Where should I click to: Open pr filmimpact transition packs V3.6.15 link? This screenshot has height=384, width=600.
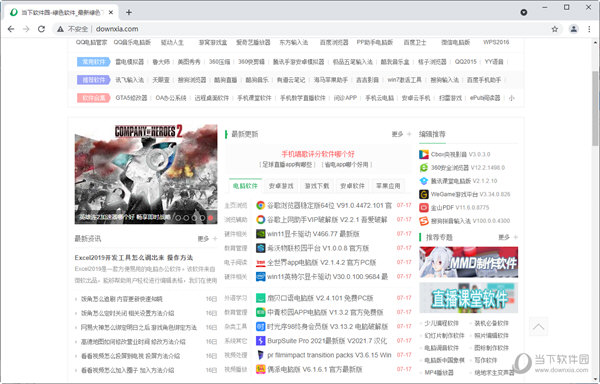(329, 355)
